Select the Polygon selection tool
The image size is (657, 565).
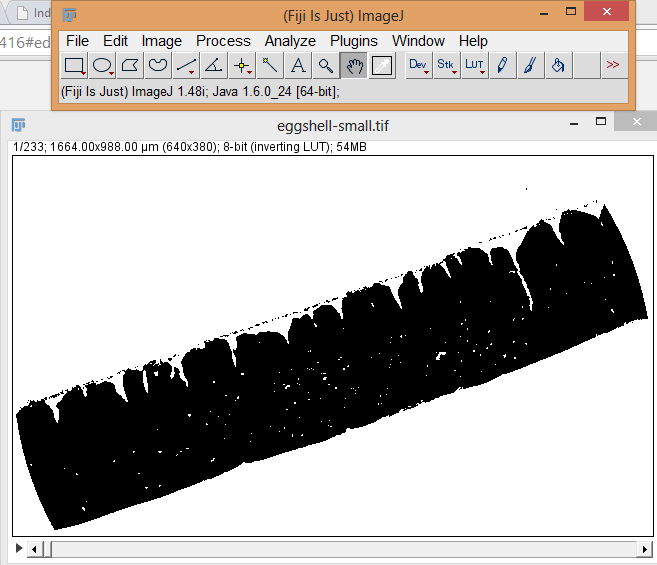pos(130,65)
